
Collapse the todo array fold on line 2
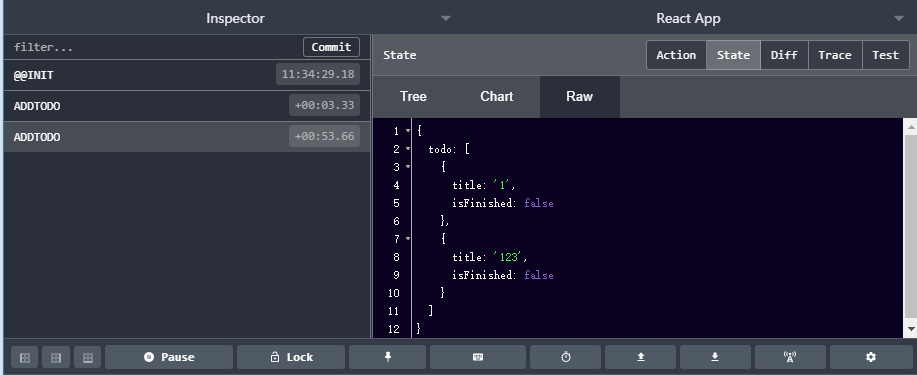408,149
